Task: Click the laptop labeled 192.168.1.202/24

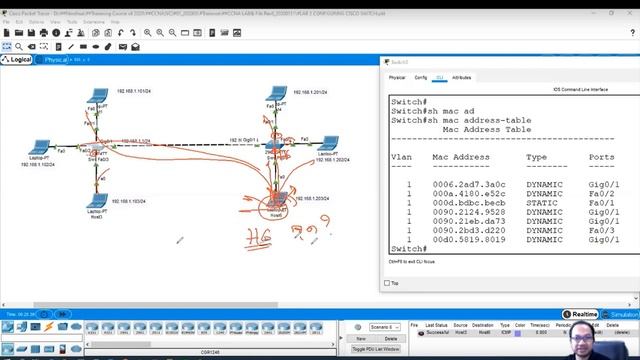Action: click(329, 144)
